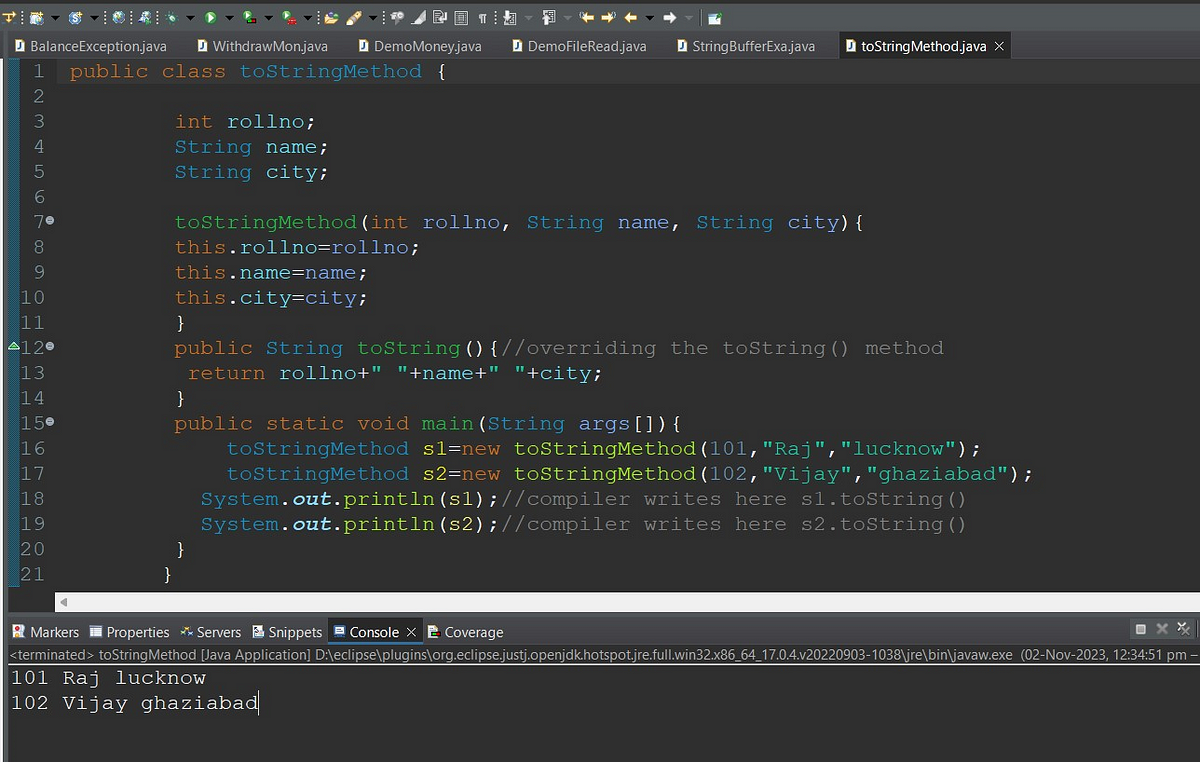Click the Back navigation yellow arrow
The width and height of the screenshot is (1200, 762).
[x=630, y=18]
